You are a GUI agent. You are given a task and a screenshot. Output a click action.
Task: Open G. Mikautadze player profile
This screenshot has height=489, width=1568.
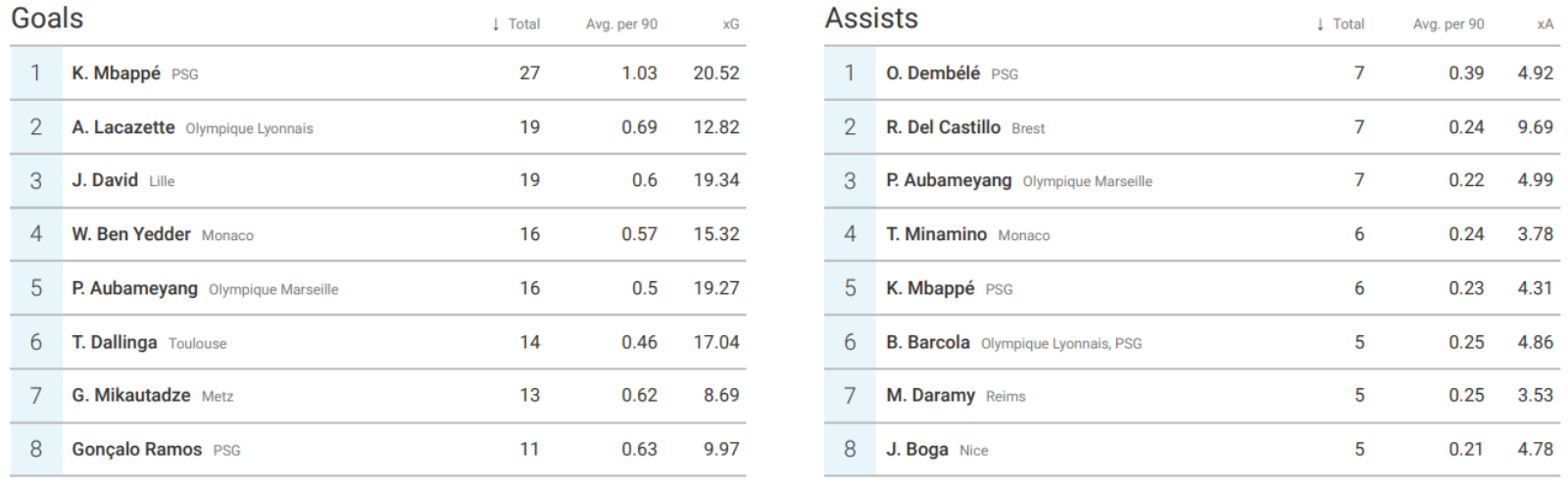tap(130, 396)
